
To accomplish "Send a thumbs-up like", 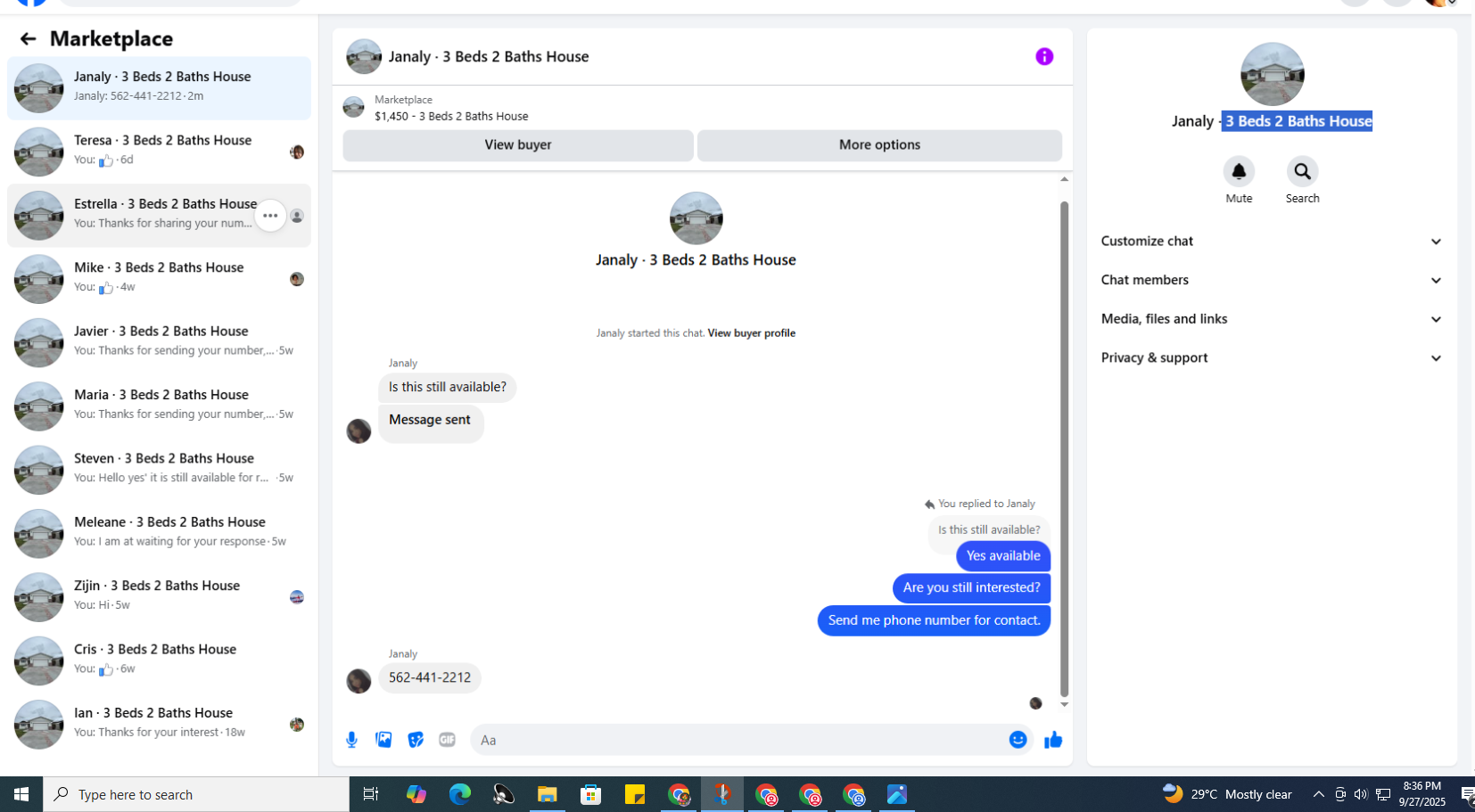I will (1053, 740).
